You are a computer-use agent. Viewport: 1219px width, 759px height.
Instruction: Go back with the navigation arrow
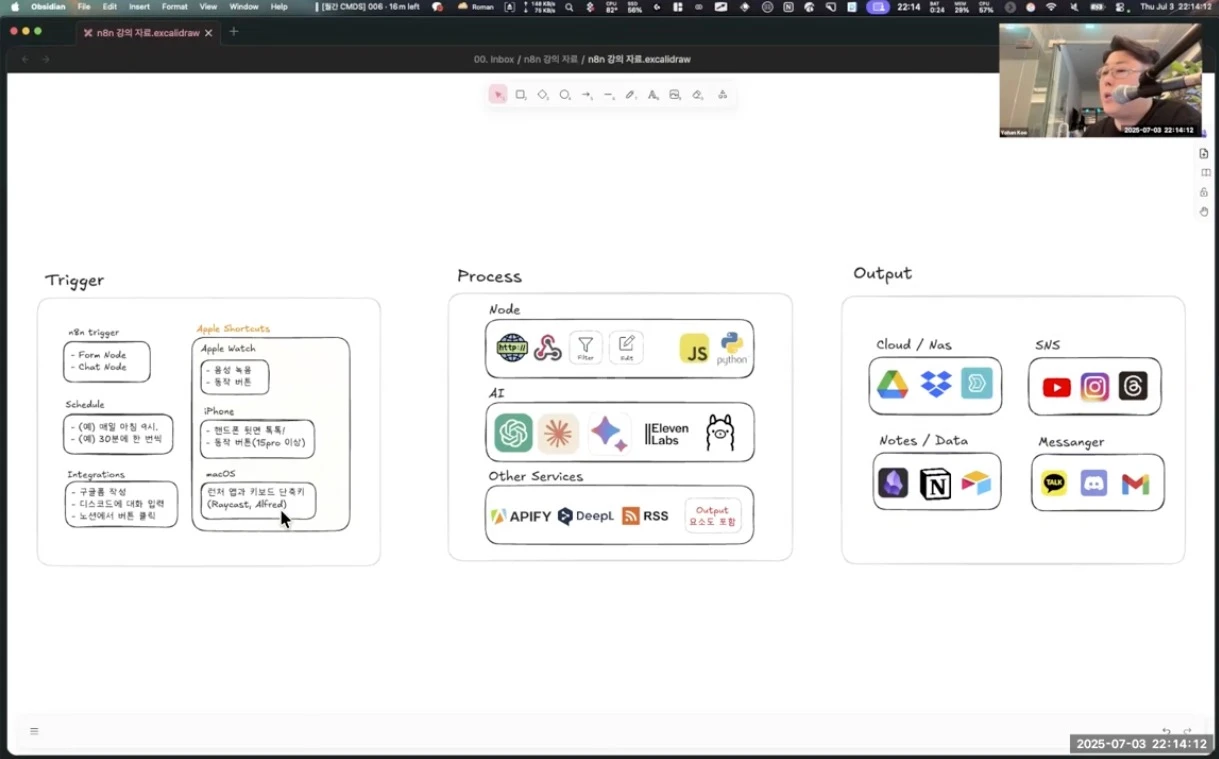coord(25,59)
